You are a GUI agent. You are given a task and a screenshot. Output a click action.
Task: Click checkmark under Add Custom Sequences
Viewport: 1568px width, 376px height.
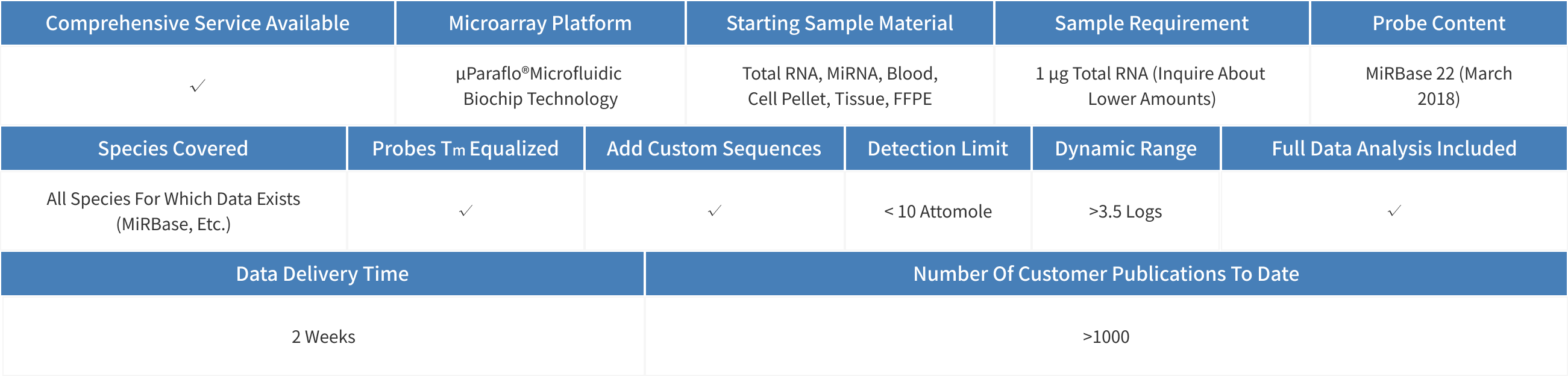pos(715,211)
